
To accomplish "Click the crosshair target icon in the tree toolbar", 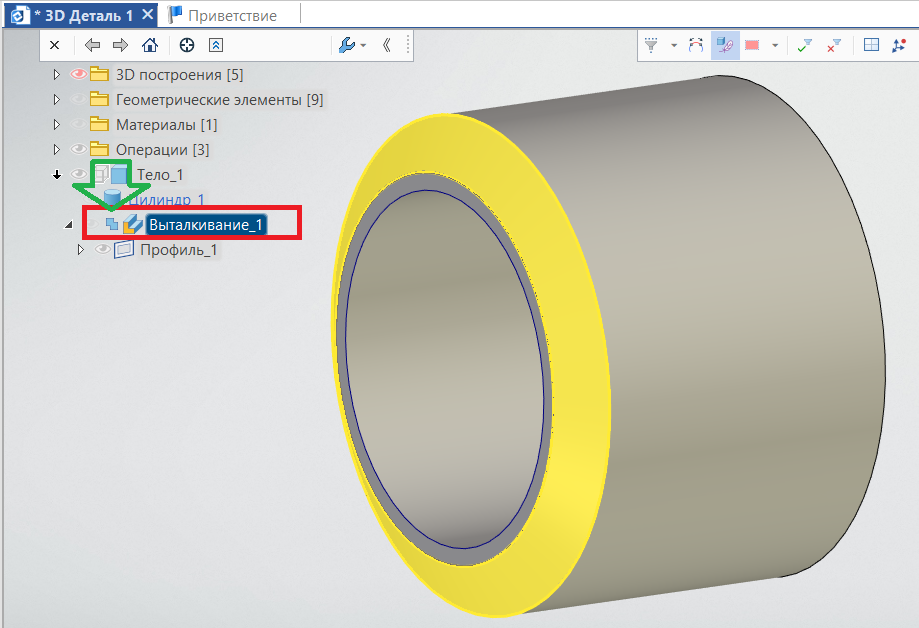I will point(187,45).
